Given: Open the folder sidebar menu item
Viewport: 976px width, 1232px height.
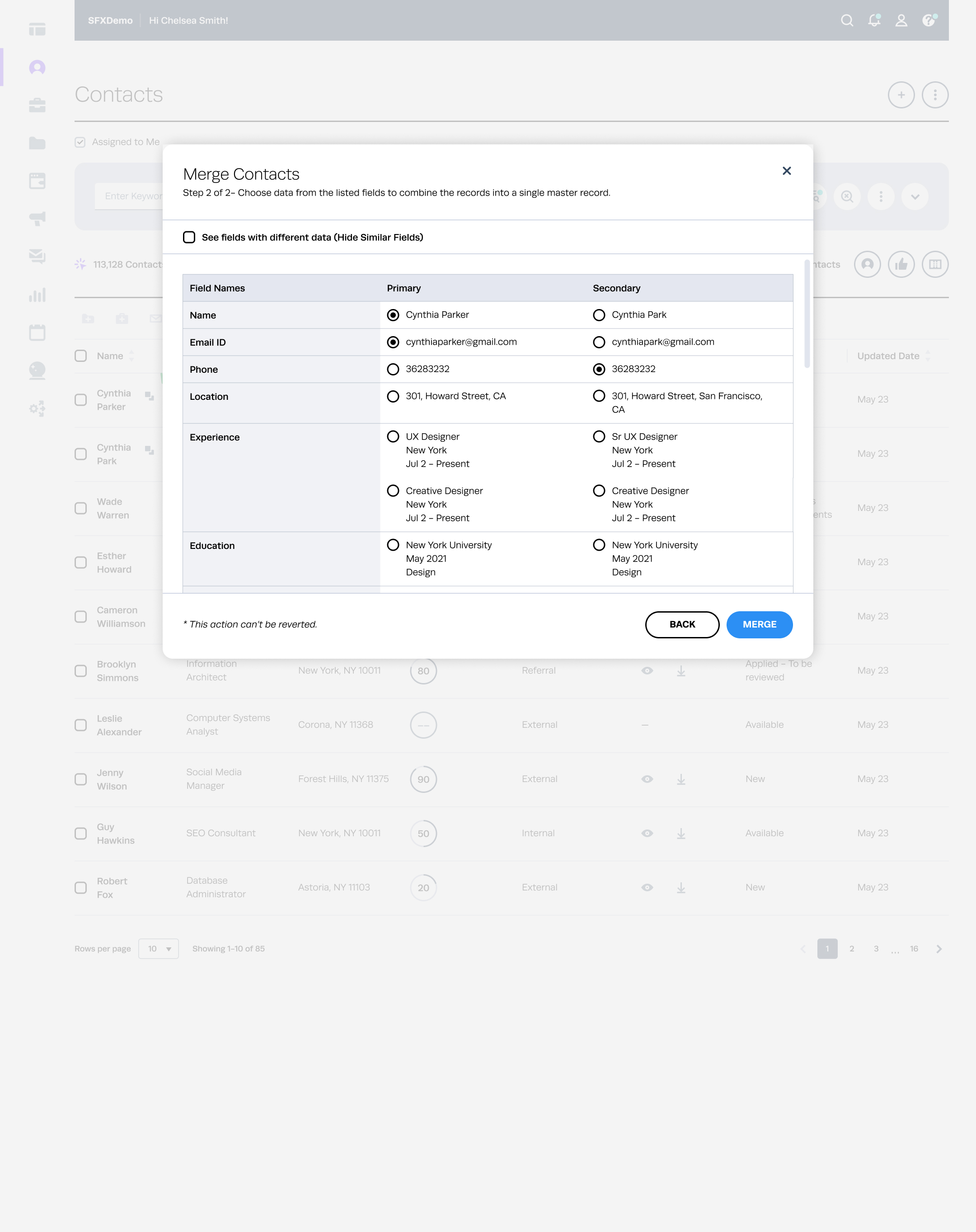Looking at the screenshot, I should coord(37,143).
